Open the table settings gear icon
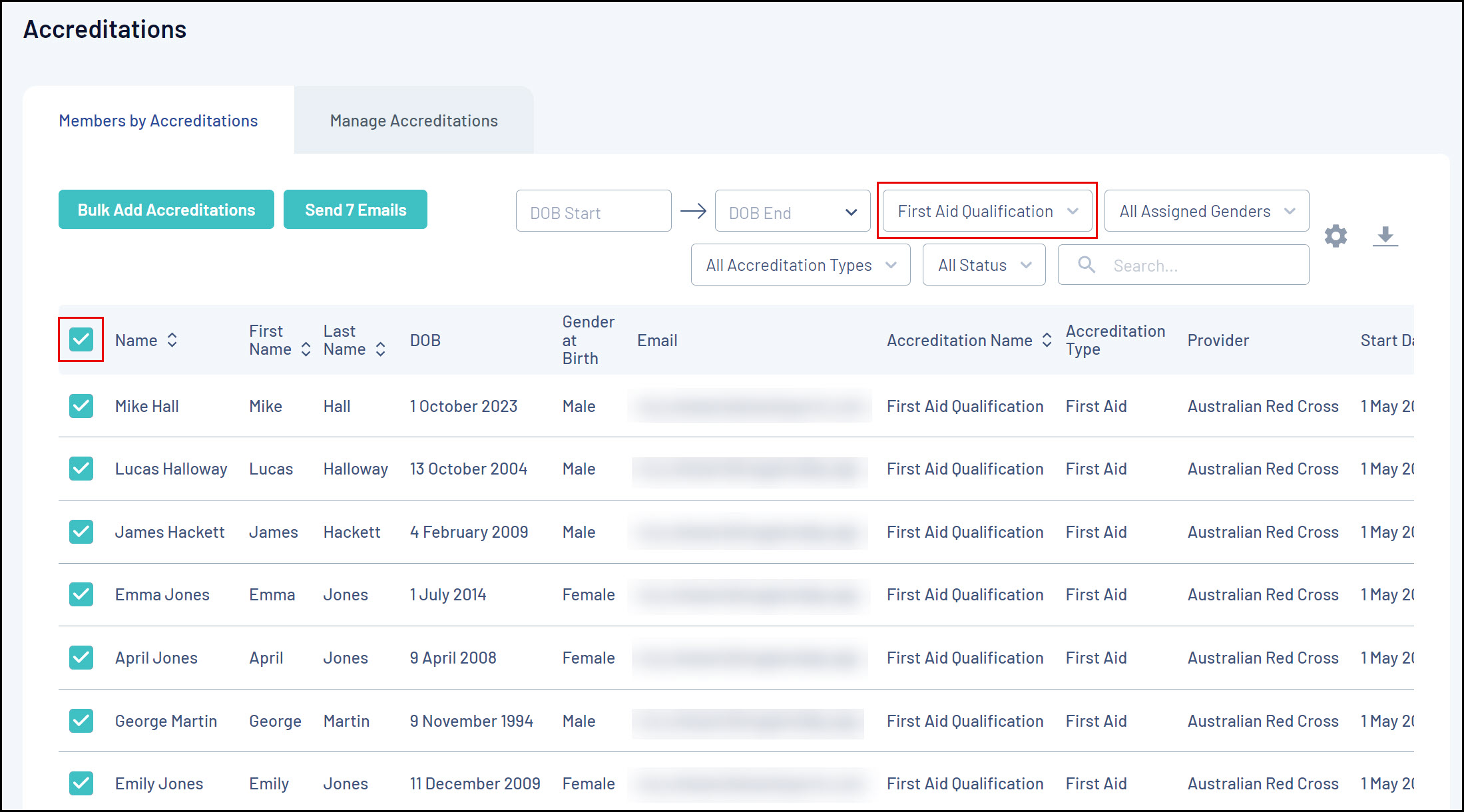The height and width of the screenshot is (812, 1464). [1336, 236]
